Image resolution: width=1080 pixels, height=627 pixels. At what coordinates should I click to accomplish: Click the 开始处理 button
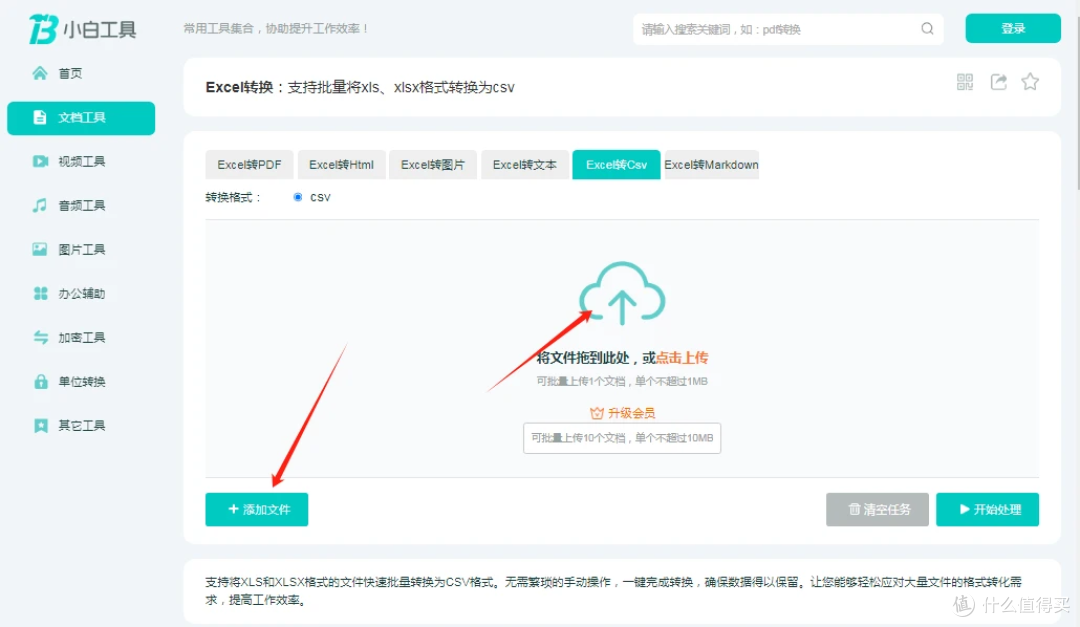pos(987,509)
